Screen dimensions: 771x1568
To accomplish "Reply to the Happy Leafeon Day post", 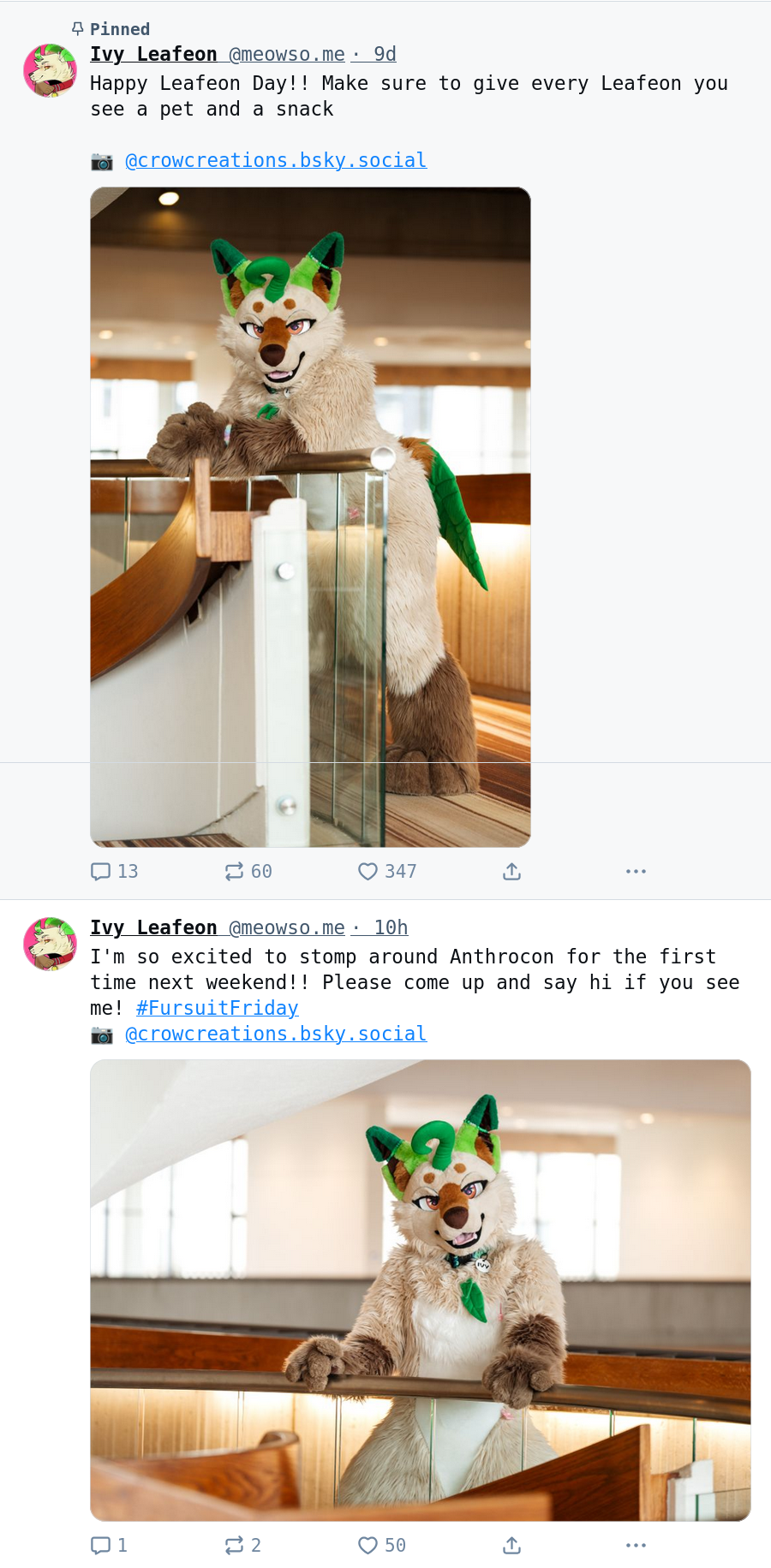I will tap(114, 871).
